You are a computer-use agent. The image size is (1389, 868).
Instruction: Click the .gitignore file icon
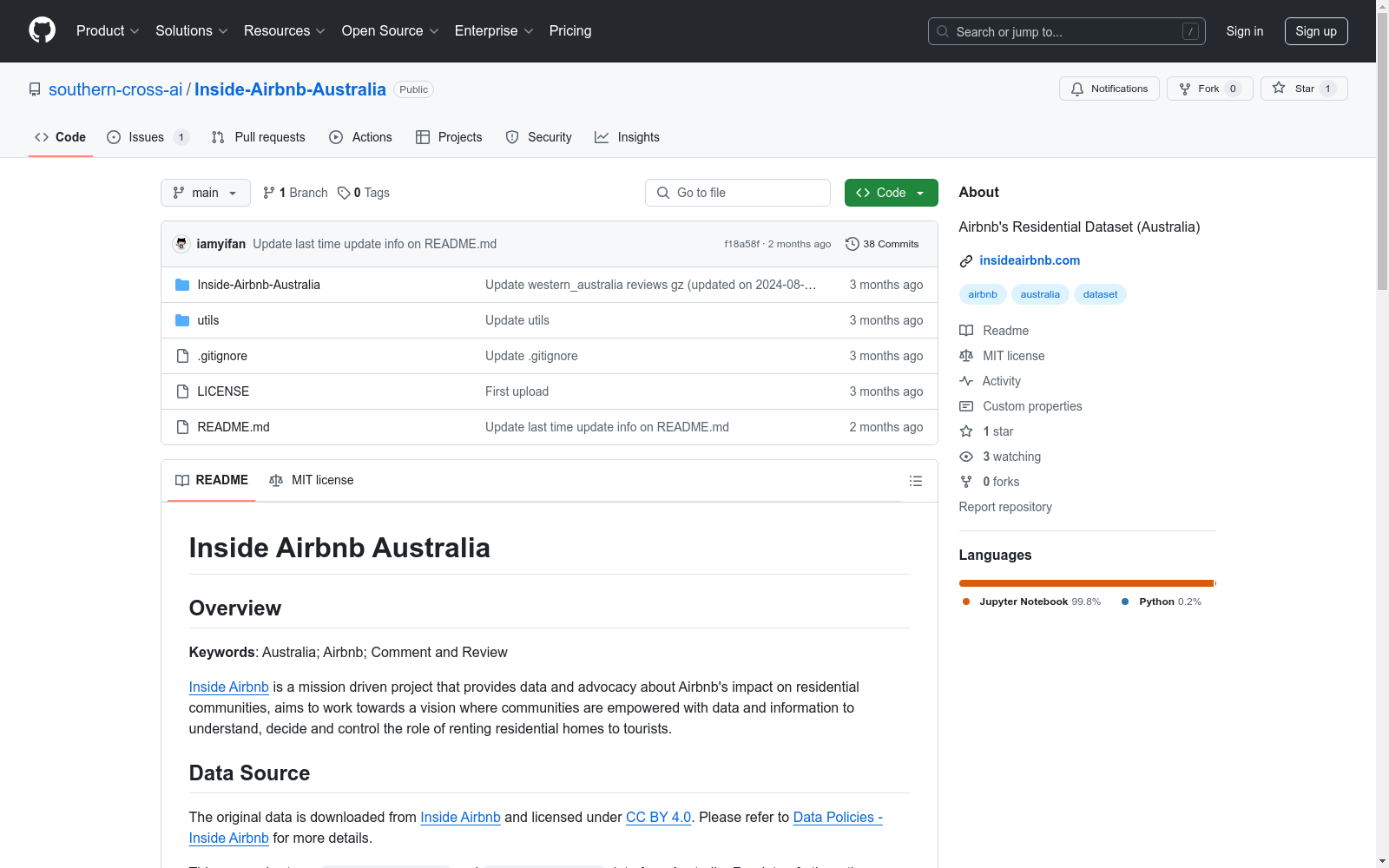tap(182, 356)
